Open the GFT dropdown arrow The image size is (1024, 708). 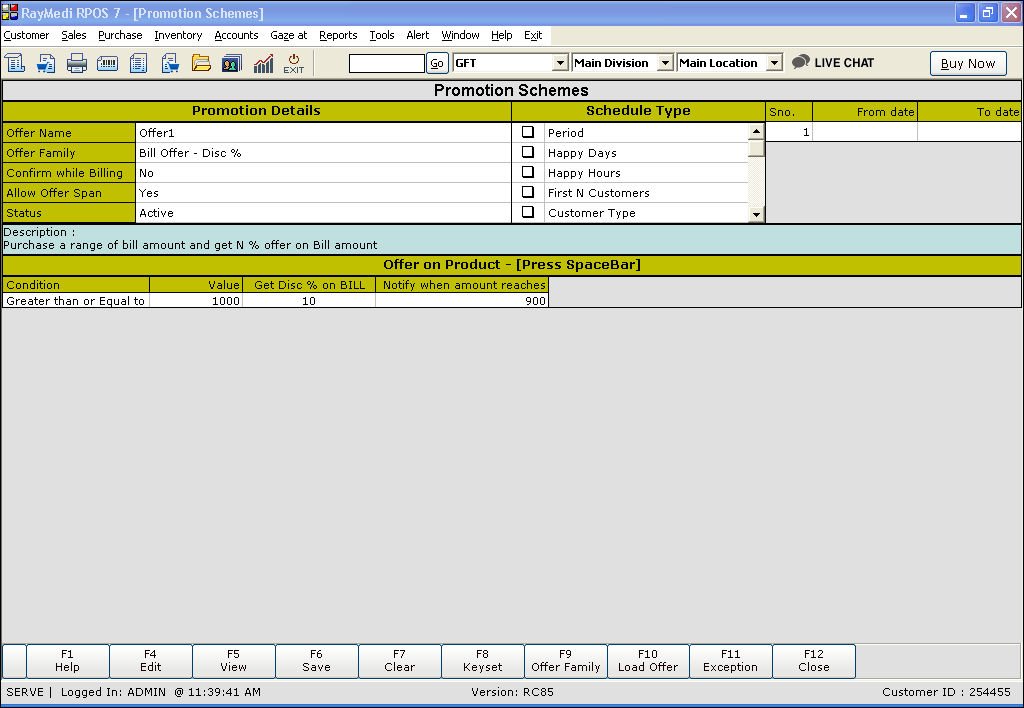click(560, 63)
